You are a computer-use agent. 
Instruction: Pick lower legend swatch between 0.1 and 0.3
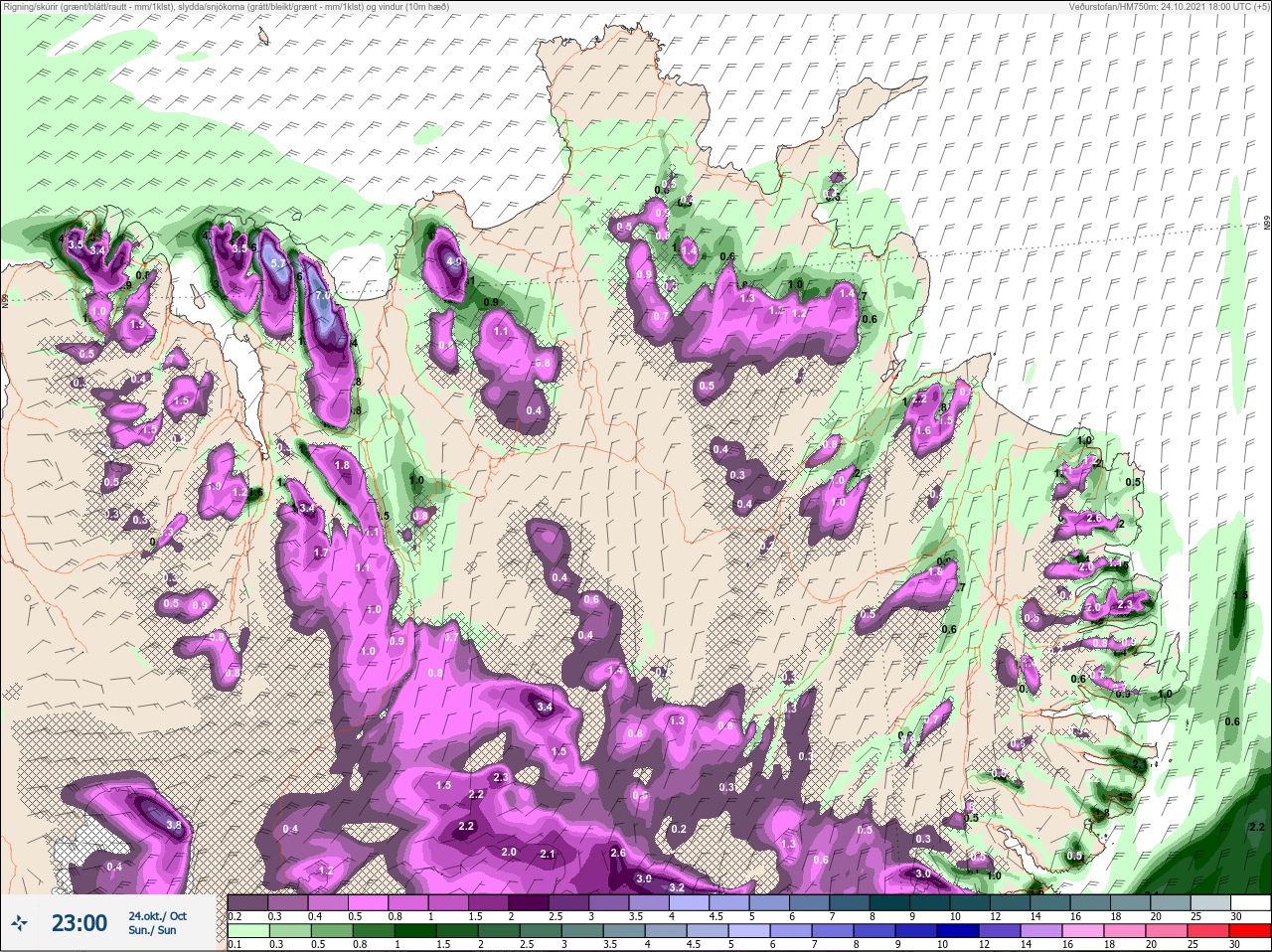[x=248, y=931]
